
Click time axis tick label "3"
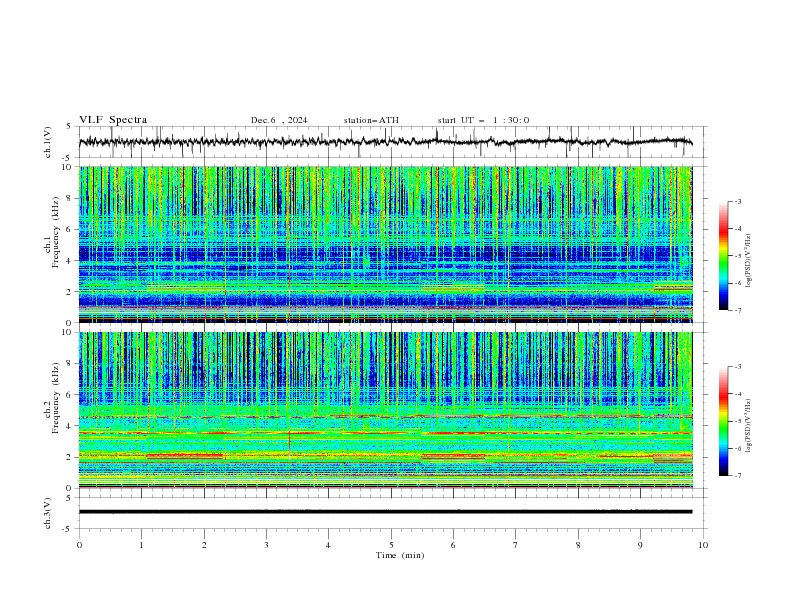(x=266, y=545)
